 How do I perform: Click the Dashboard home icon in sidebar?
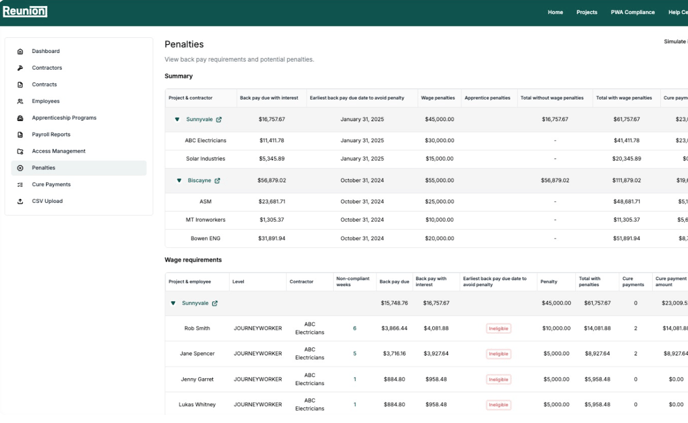coord(20,51)
